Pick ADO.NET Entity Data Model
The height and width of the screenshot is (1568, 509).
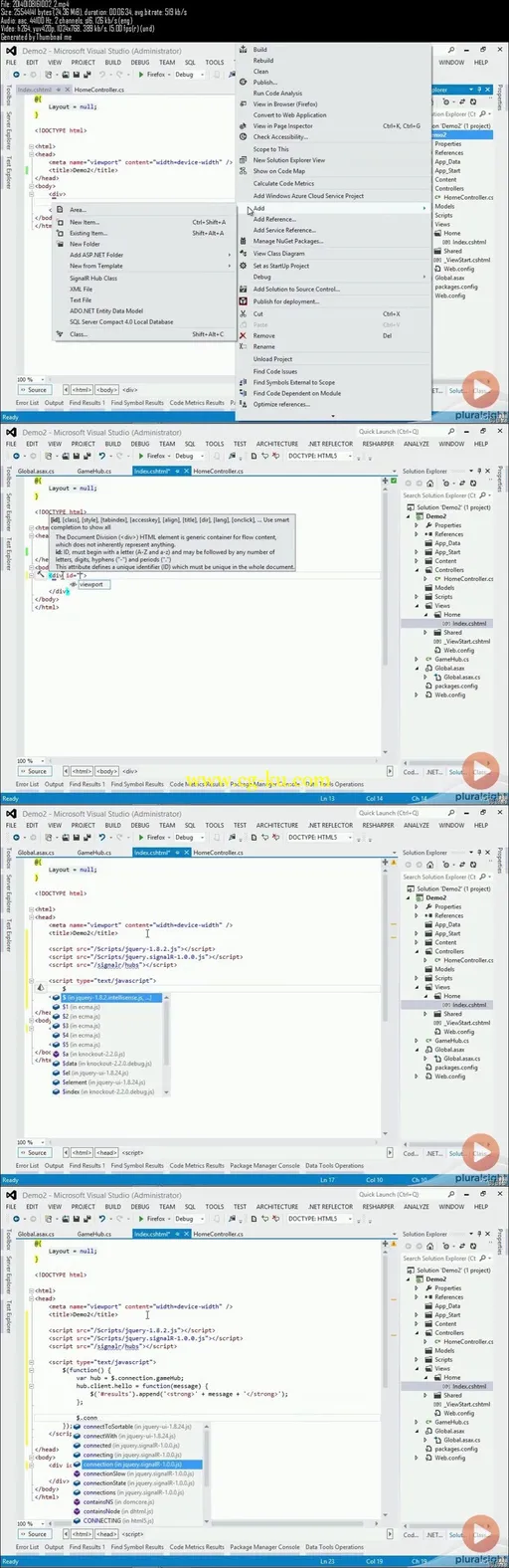click(106, 310)
